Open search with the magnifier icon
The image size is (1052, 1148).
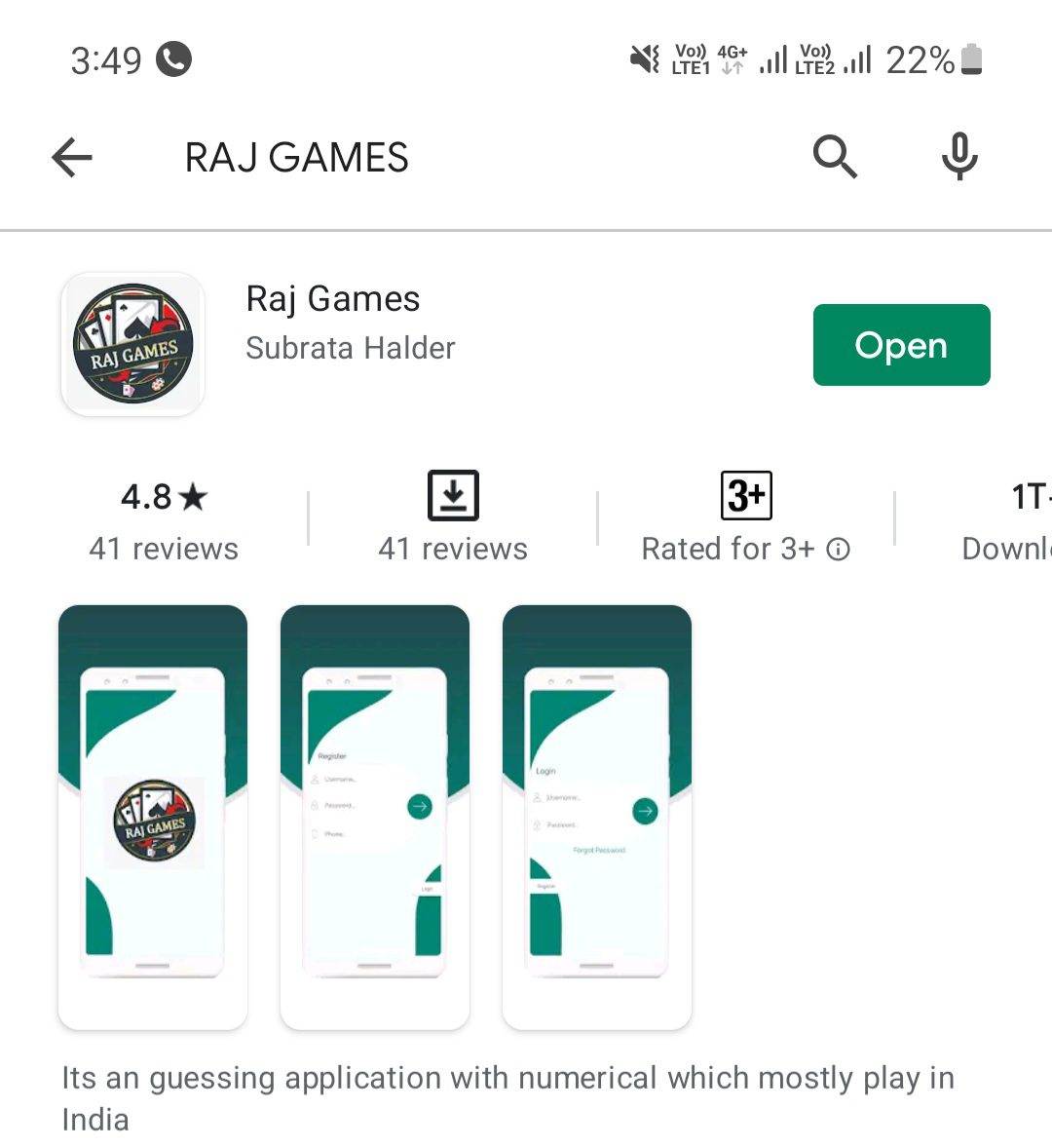tap(835, 157)
